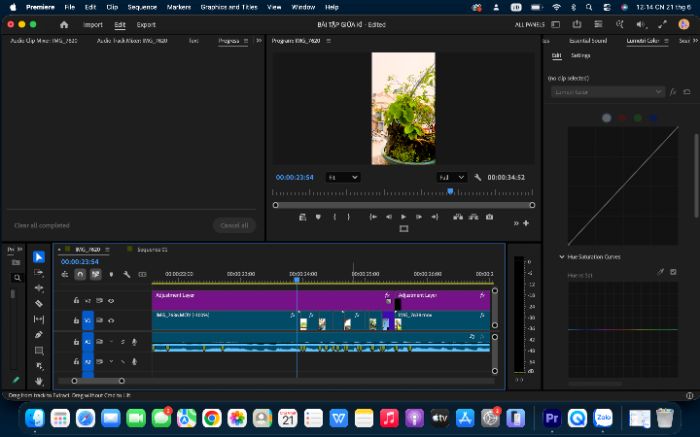This screenshot has height=437, width=700.
Task: Toggle A1 track targeting
Action: [x=88, y=341]
